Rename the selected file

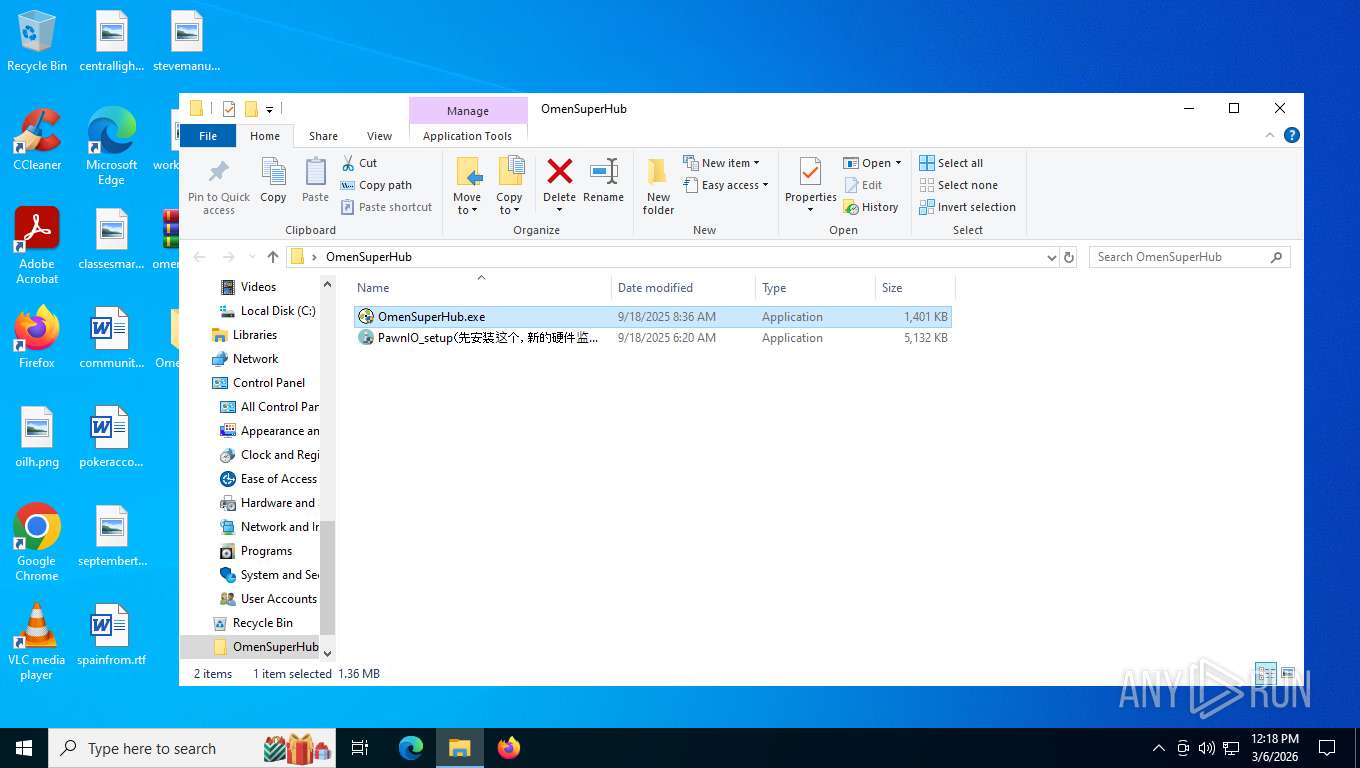(603, 180)
